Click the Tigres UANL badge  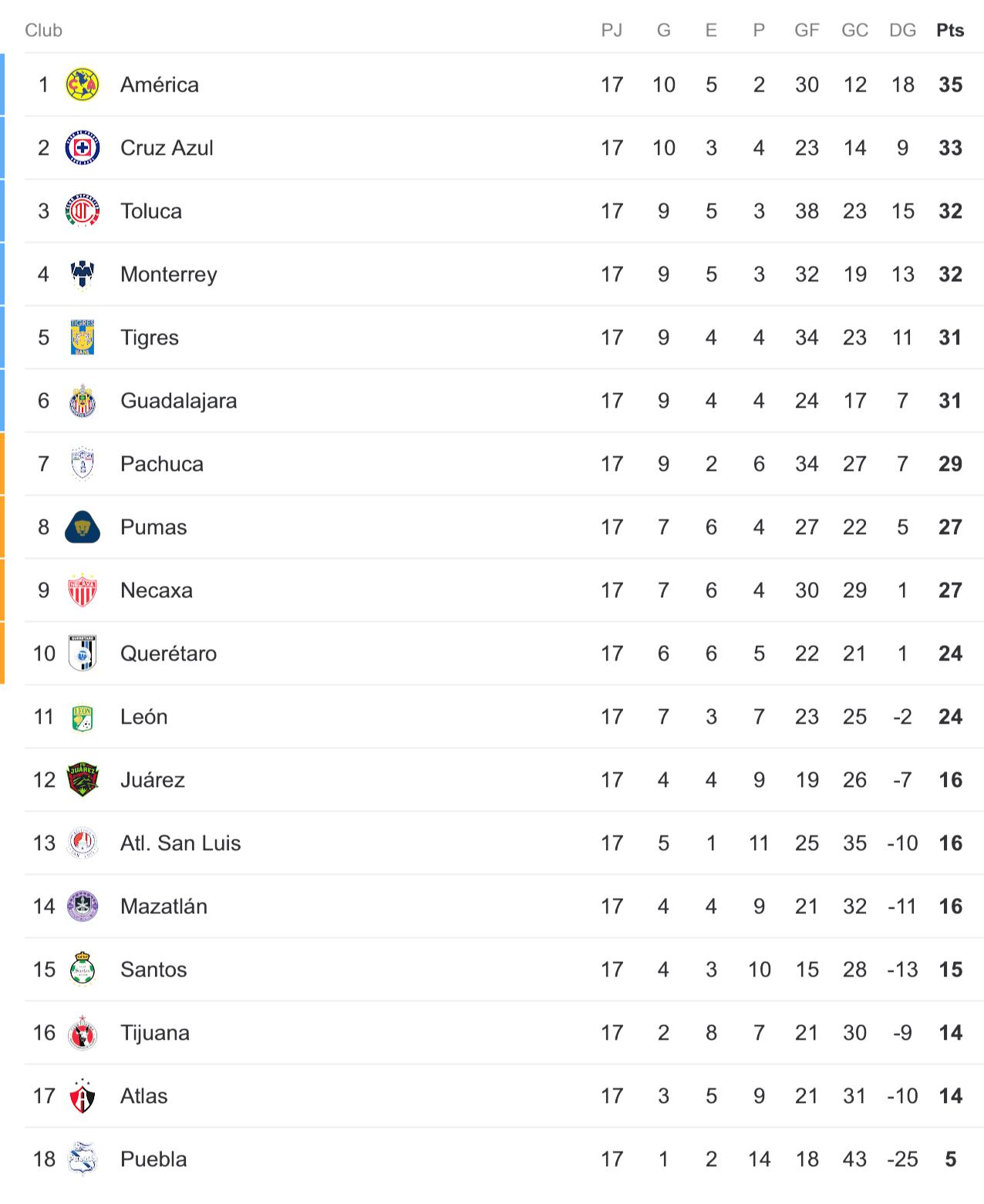click(83, 338)
